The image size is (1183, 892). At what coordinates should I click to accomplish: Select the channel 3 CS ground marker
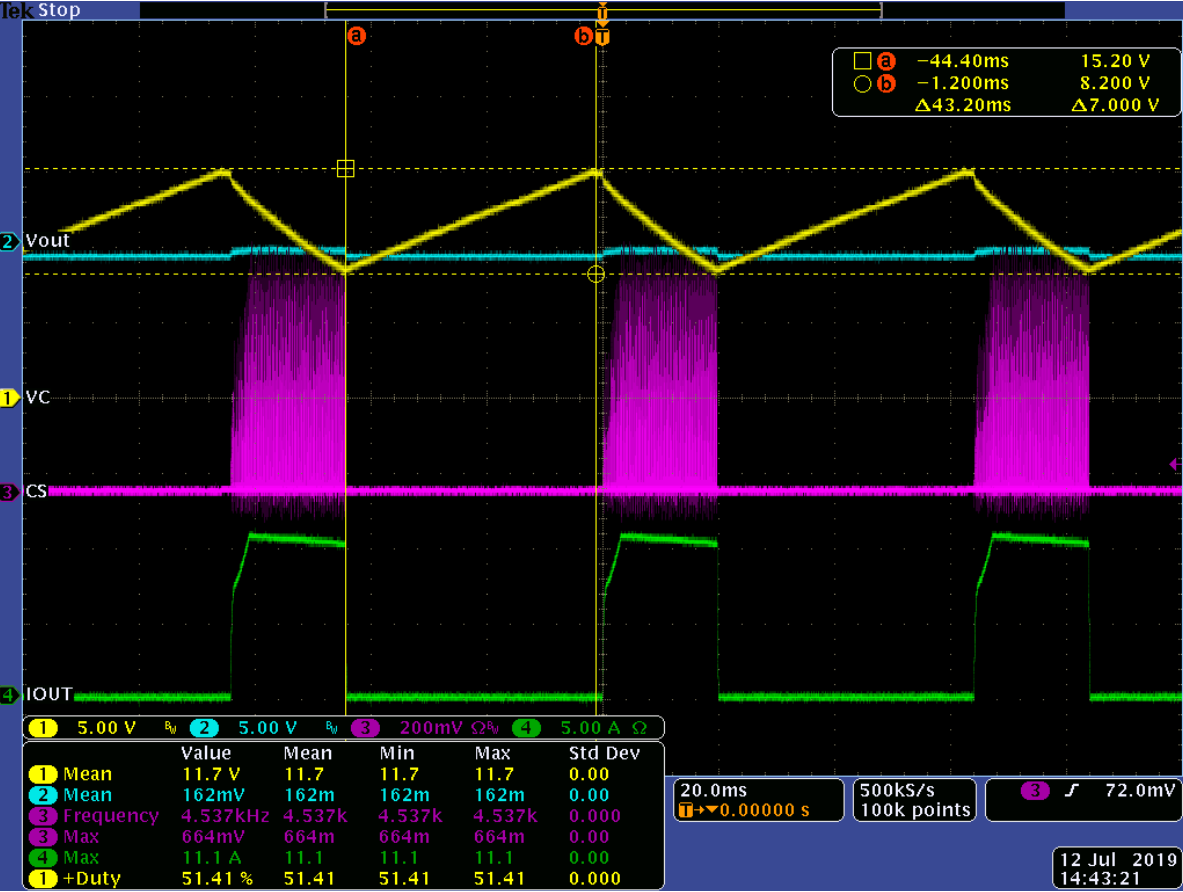pos(10,492)
